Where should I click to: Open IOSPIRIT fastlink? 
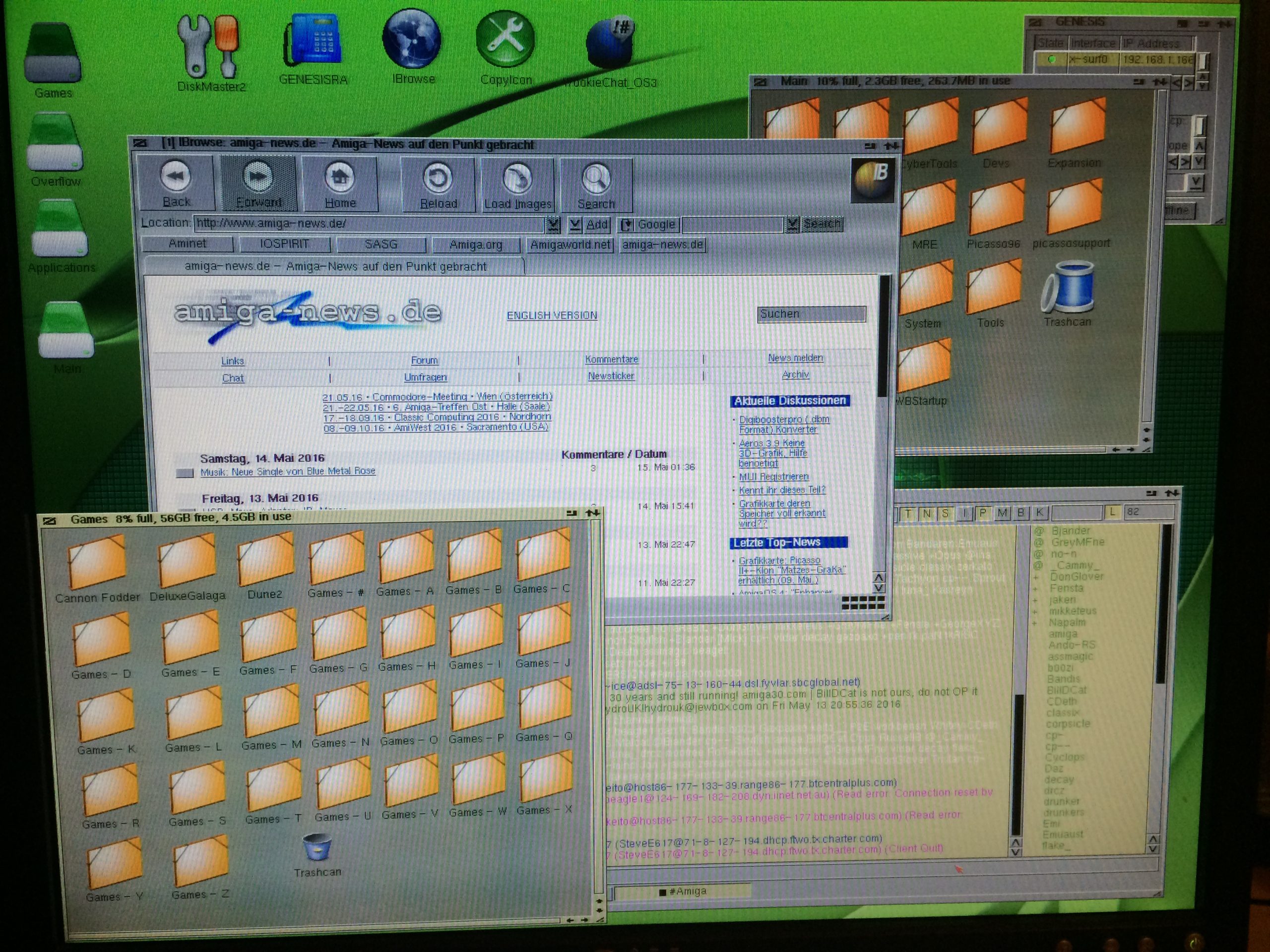click(284, 244)
